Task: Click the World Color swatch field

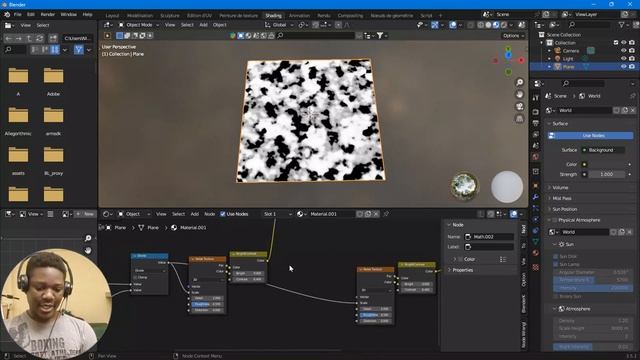Action: pyautogui.click(x=603, y=164)
